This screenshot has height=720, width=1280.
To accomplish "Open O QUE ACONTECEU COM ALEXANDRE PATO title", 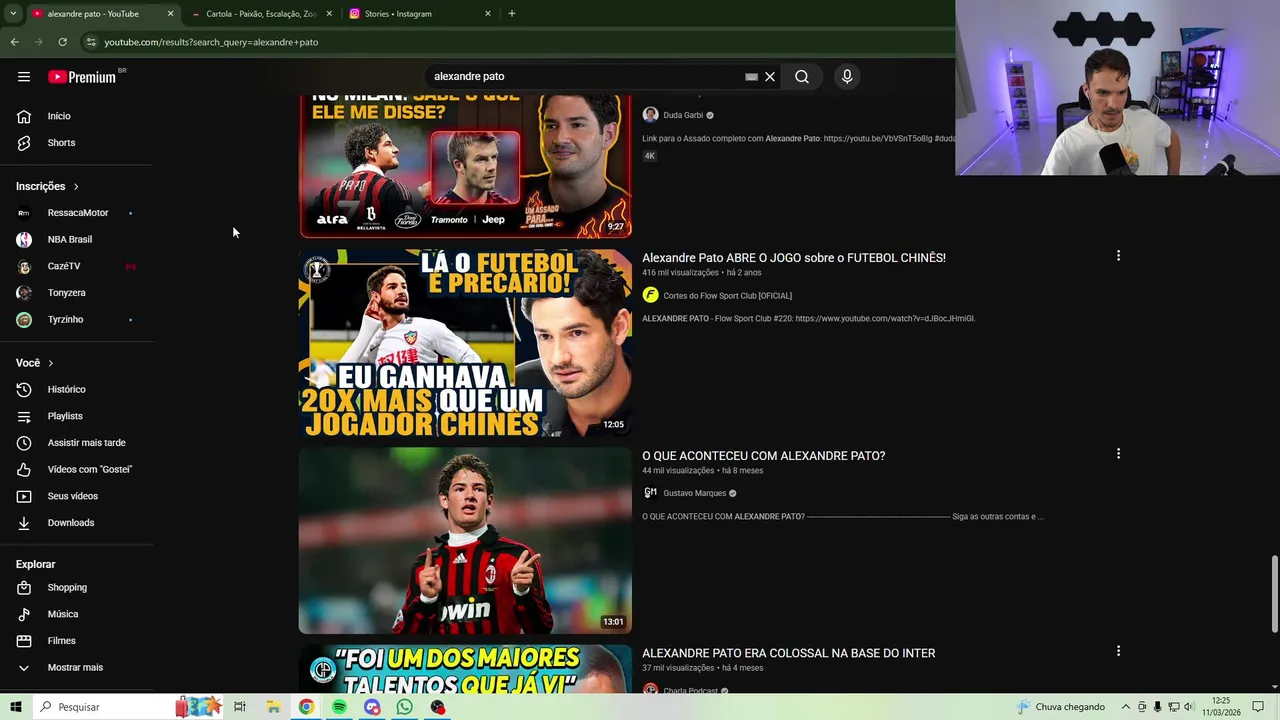I will (764, 456).
